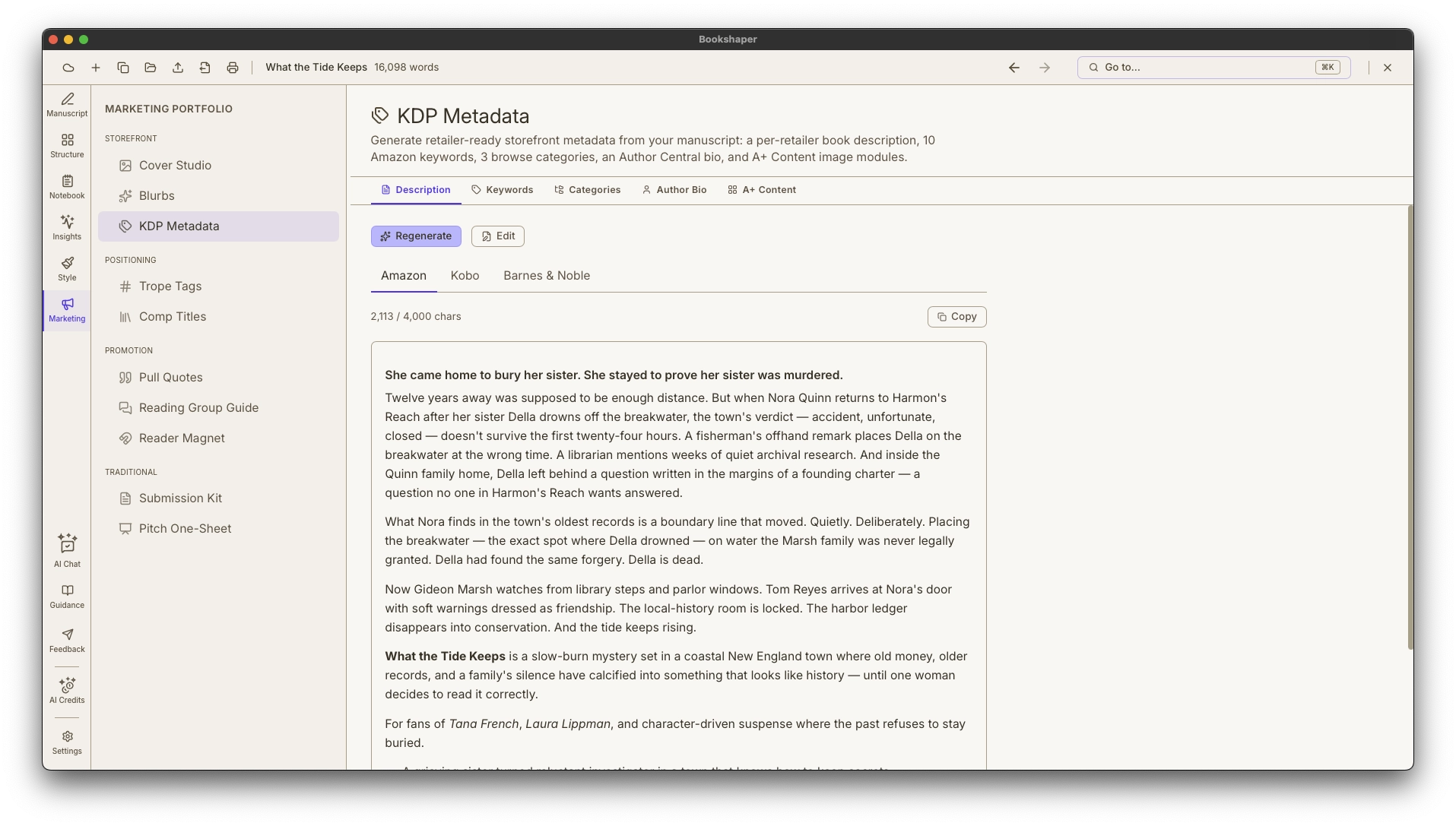Open Settings from the sidebar
The image size is (1456, 826).
click(67, 742)
